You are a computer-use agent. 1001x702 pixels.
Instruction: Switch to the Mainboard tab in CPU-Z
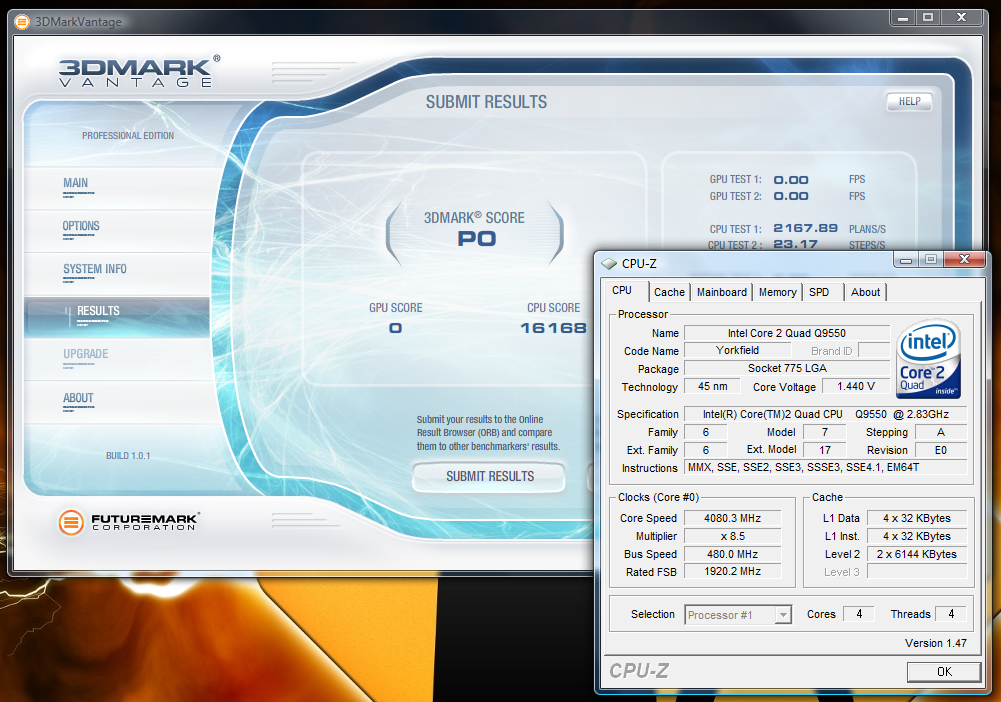point(721,292)
